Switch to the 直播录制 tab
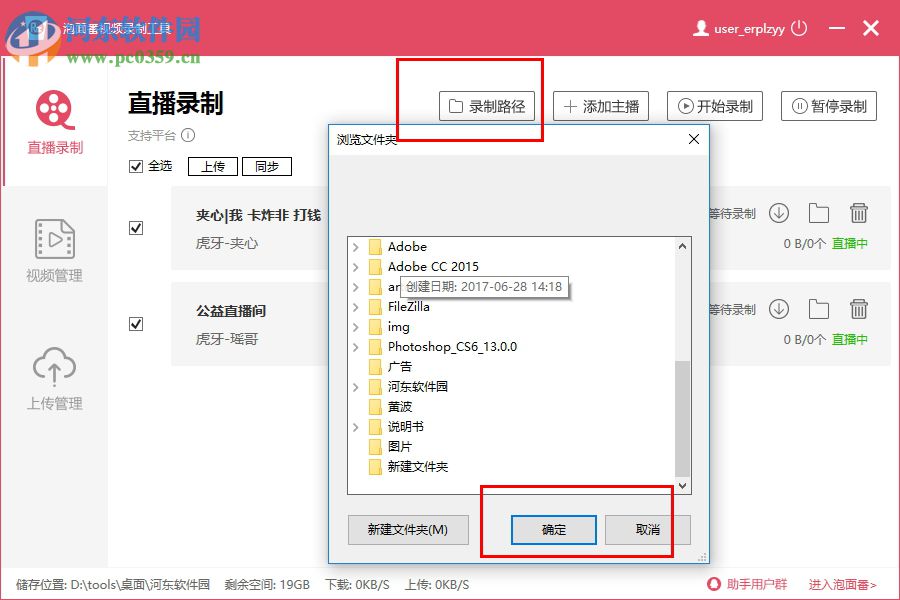This screenshot has width=900, height=600. pyautogui.click(x=53, y=122)
